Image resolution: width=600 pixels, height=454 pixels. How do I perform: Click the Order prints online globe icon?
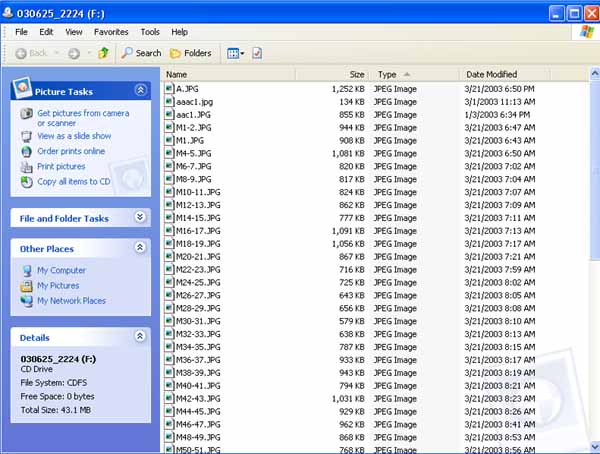click(x=26, y=152)
